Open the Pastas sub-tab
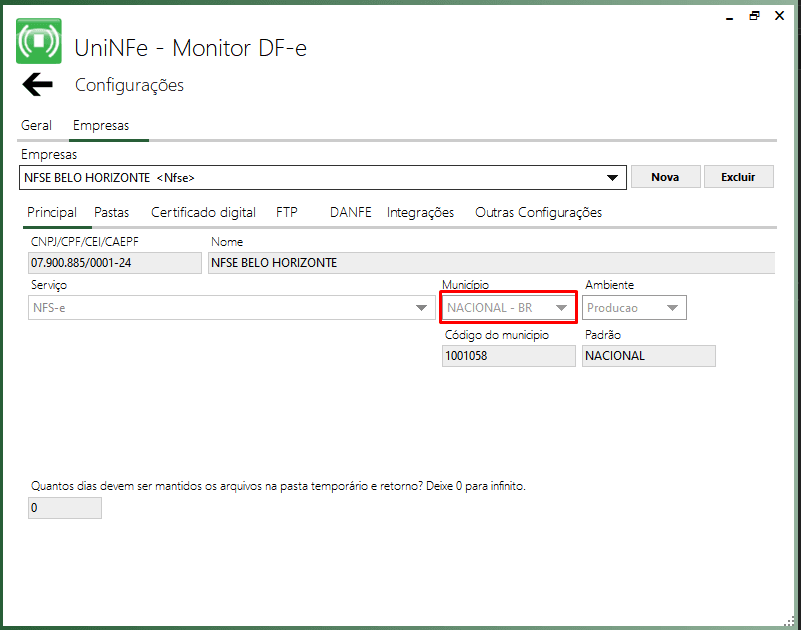 (x=111, y=213)
